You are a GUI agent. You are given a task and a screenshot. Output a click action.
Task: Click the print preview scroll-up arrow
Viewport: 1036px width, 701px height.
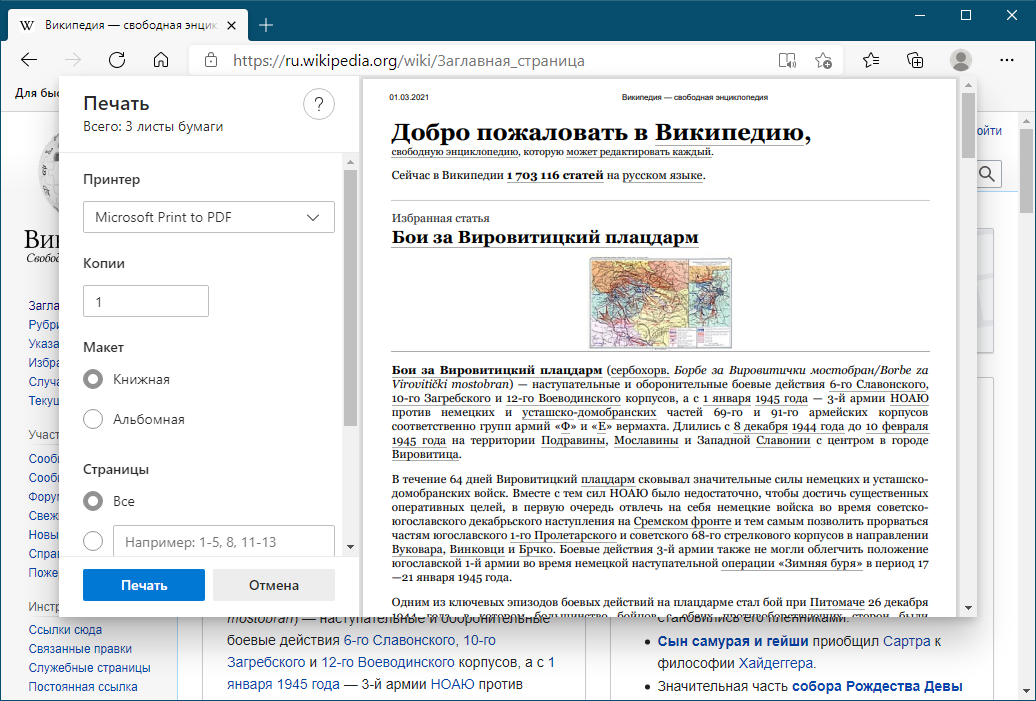click(x=969, y=85)
